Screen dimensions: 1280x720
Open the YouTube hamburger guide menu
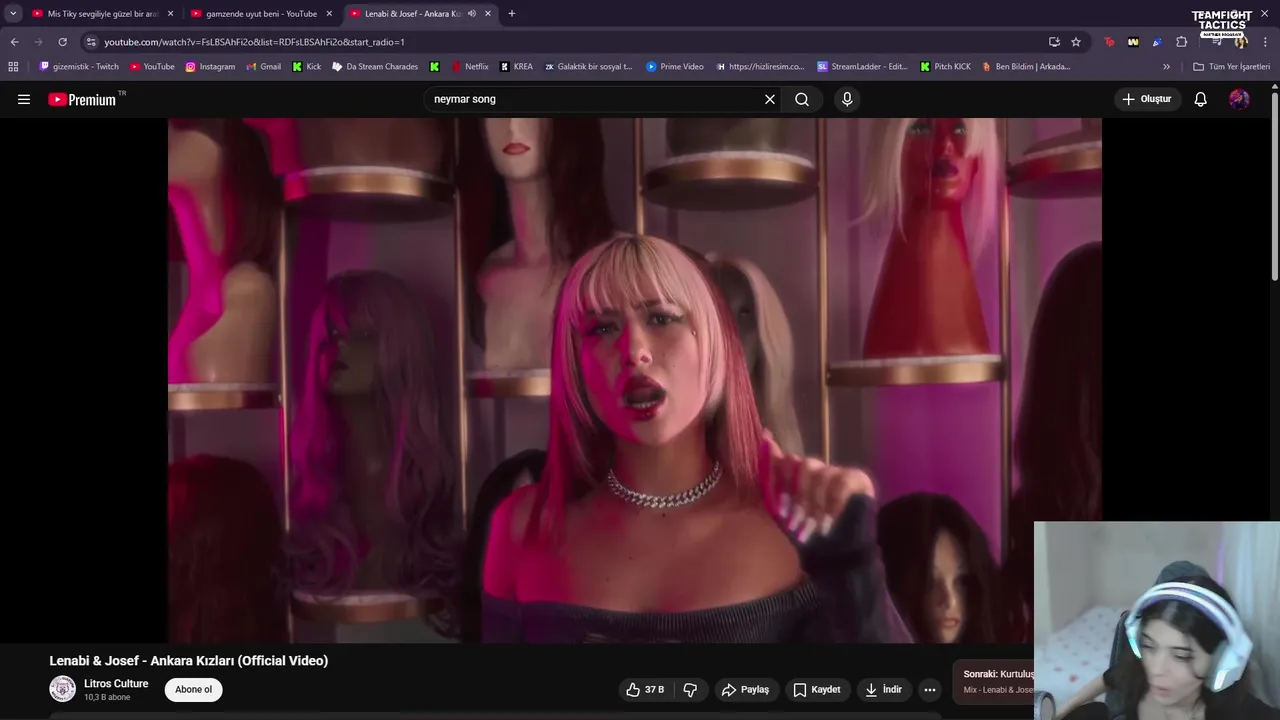pos(24,99)
